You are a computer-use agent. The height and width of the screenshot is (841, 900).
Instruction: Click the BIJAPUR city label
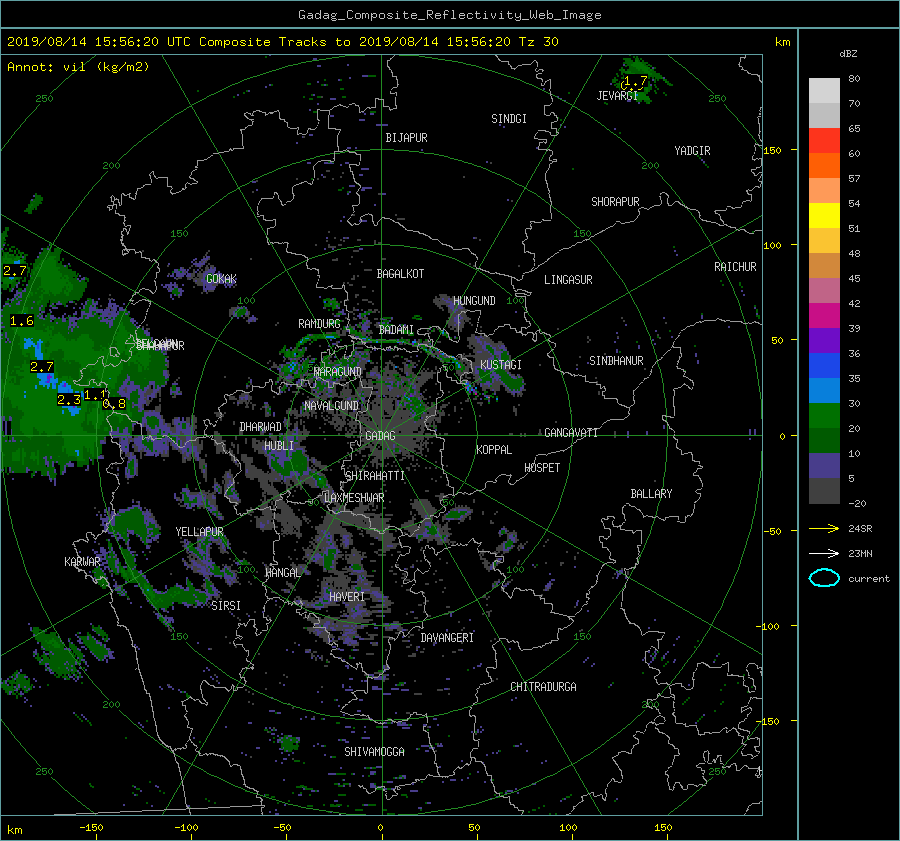(x=406, y=138)
